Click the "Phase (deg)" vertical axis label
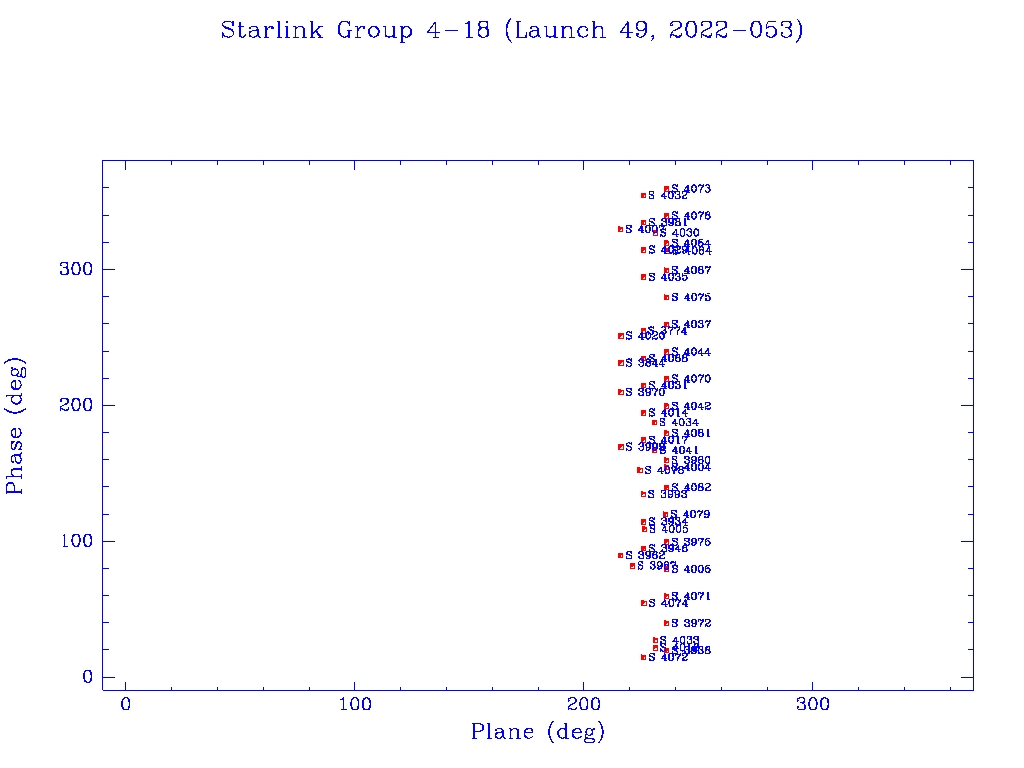The height and width of the screenshot is (768, 1024). tap(14, 426)
